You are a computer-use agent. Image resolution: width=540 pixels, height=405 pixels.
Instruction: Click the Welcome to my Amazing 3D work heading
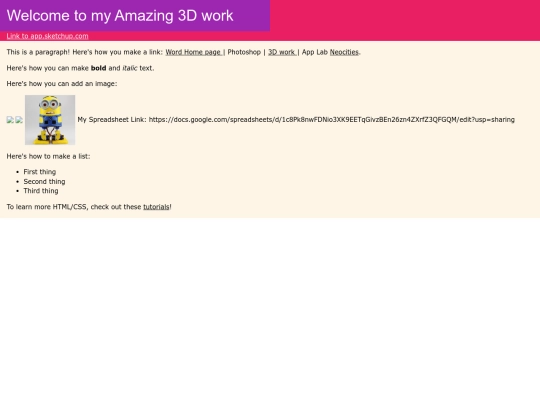click(120, 15)
